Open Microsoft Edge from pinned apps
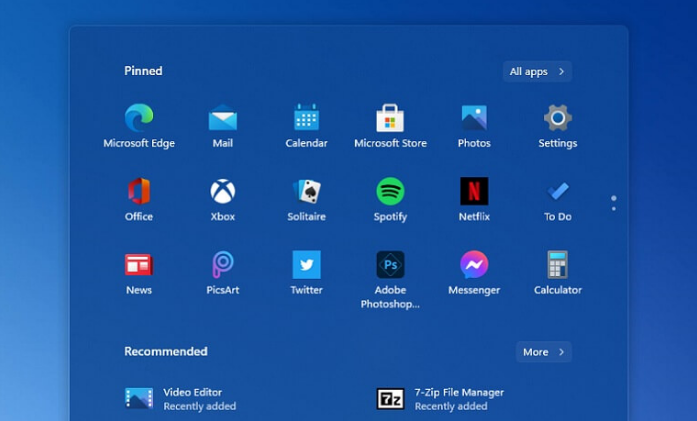 (139, 118)
